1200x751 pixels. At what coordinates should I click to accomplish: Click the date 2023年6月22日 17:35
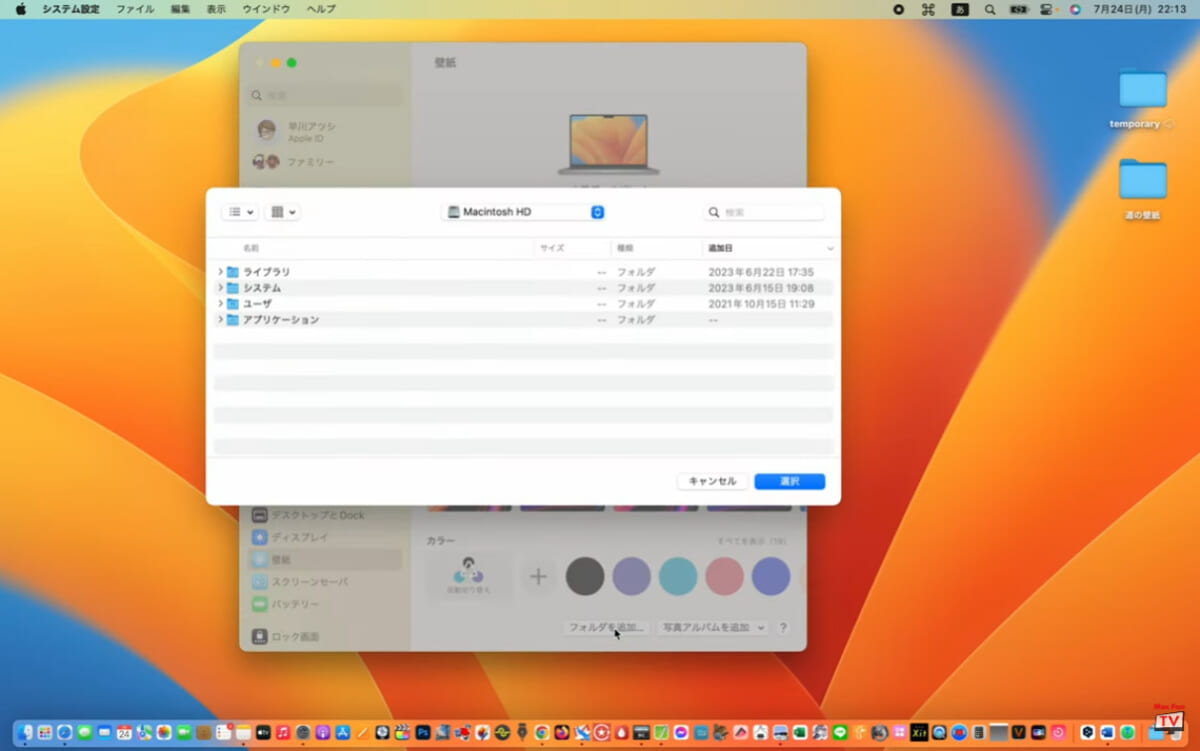coord(761,272)
